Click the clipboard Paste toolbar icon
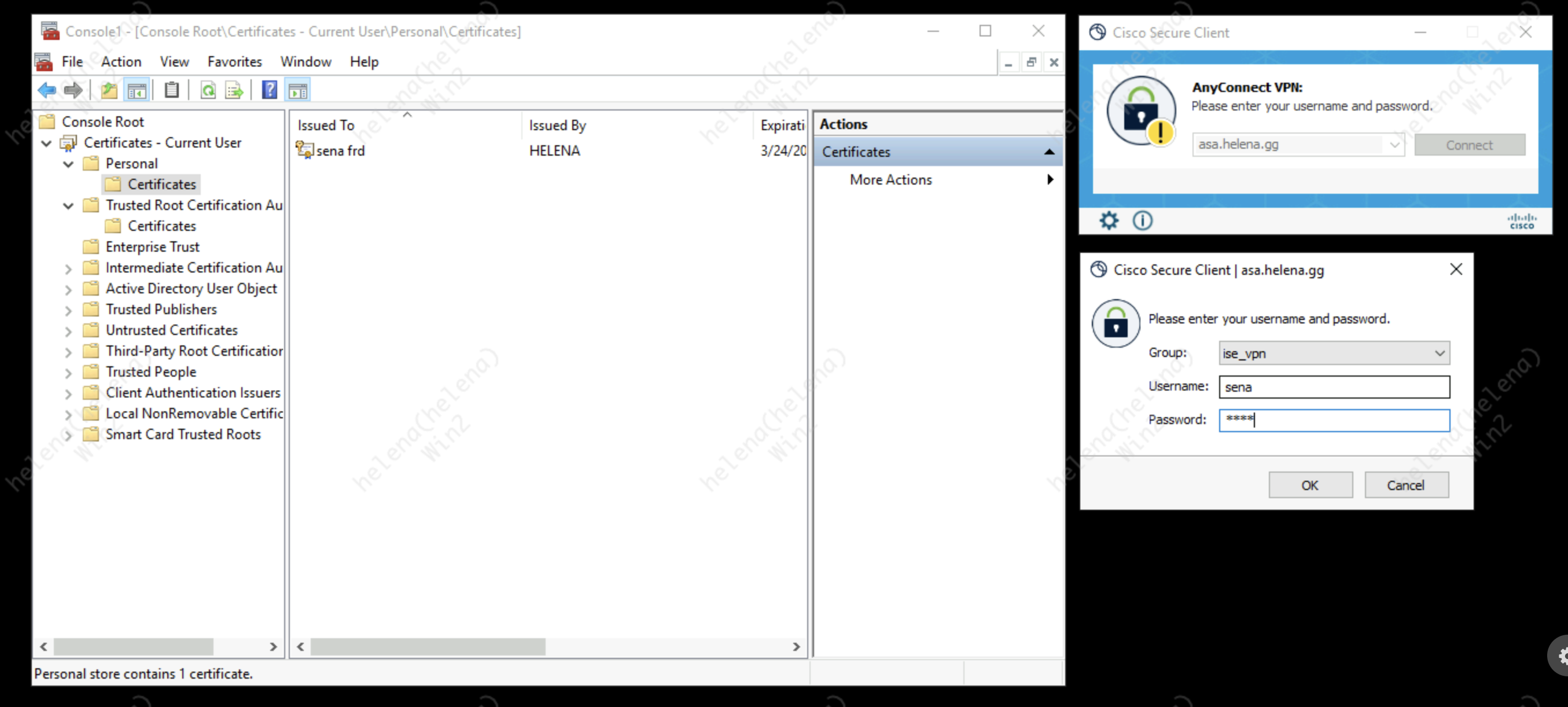1568x707 pixels. coord(172,91)
